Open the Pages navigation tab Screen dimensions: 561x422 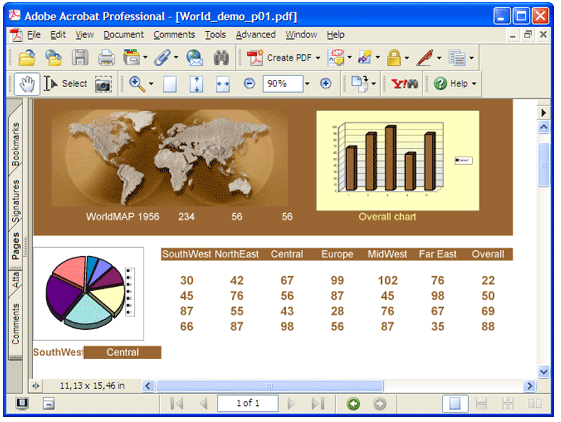15,246
